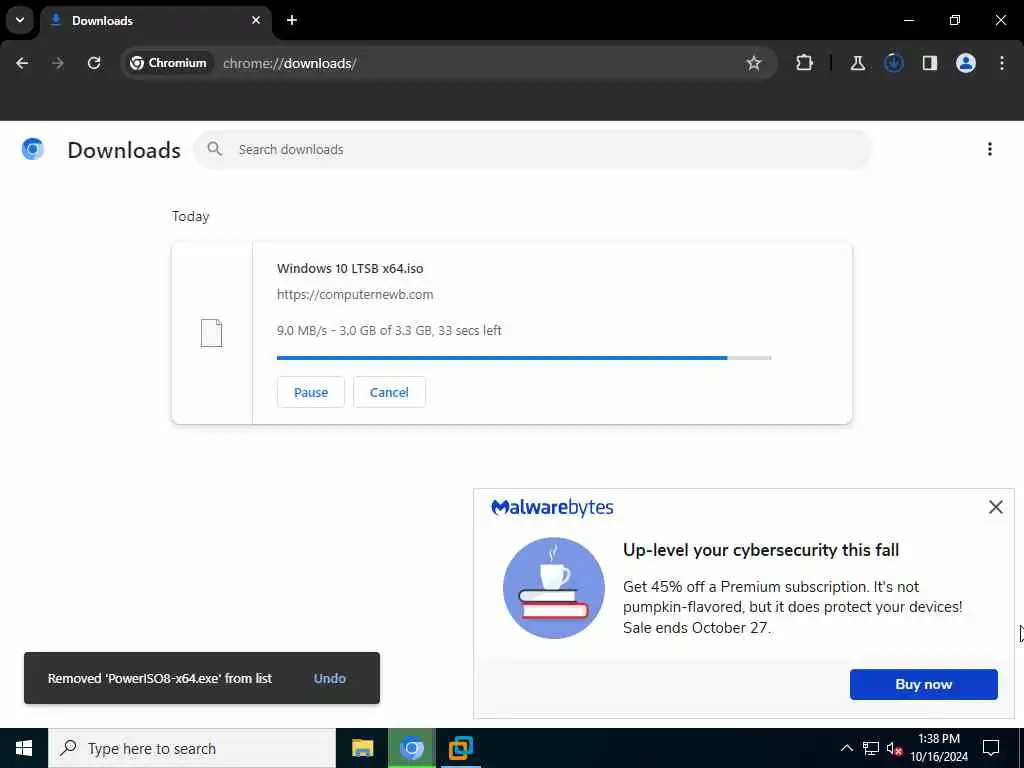This screenshot has width=1024, height=768.
Task: Click the file icon of Windows 10 ISO
Action: coord(212,333)
